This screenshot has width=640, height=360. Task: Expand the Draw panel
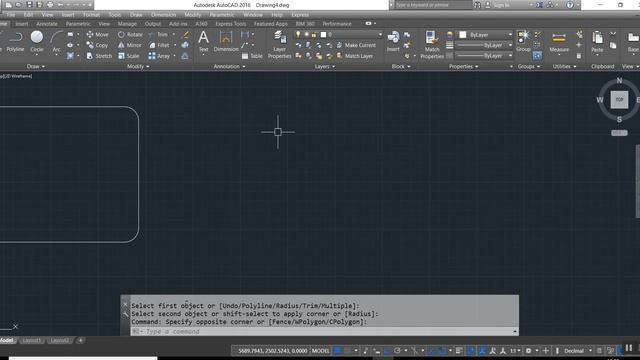(36, 66)
